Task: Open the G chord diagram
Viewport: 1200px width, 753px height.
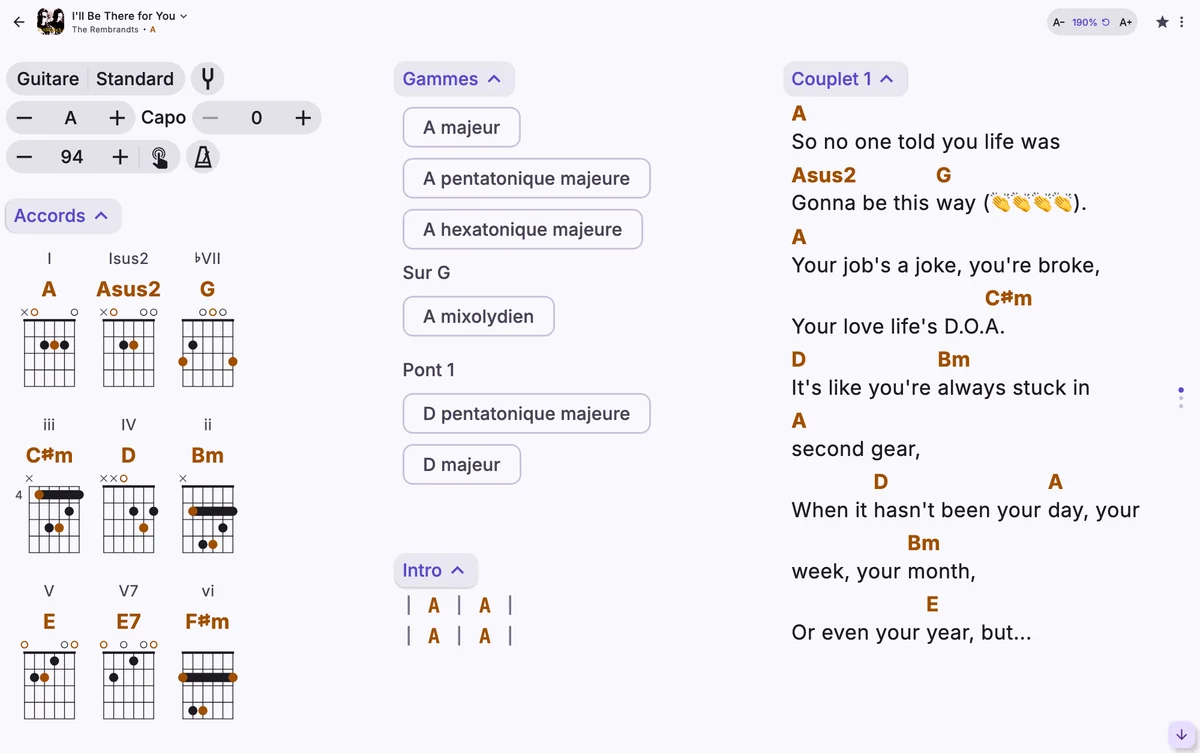Action: coord(208,347)
